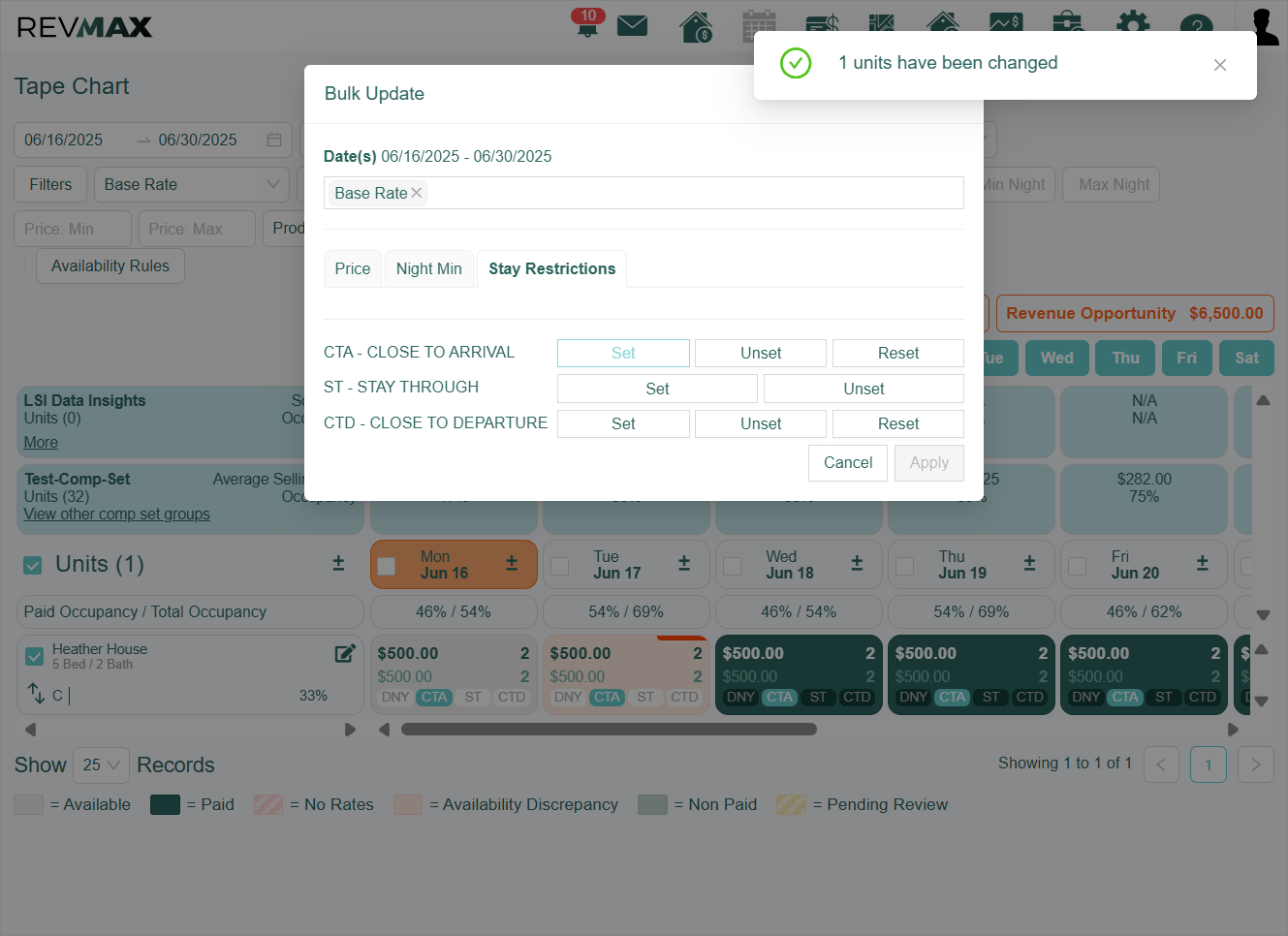Open the user profile silhouette icon
1288x936 pixels.
coord(1265,26)
